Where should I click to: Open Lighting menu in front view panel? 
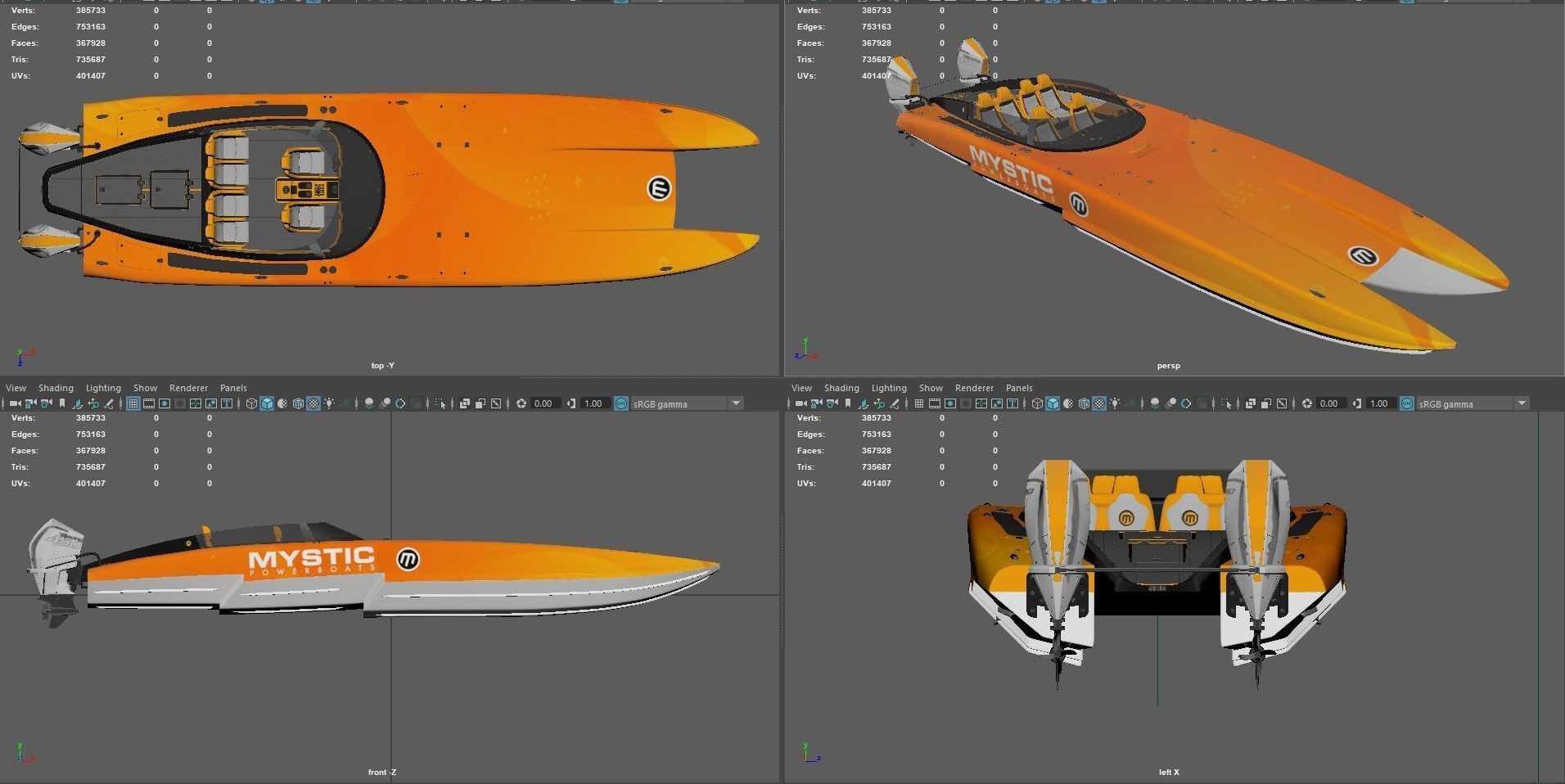click(103, 388)
